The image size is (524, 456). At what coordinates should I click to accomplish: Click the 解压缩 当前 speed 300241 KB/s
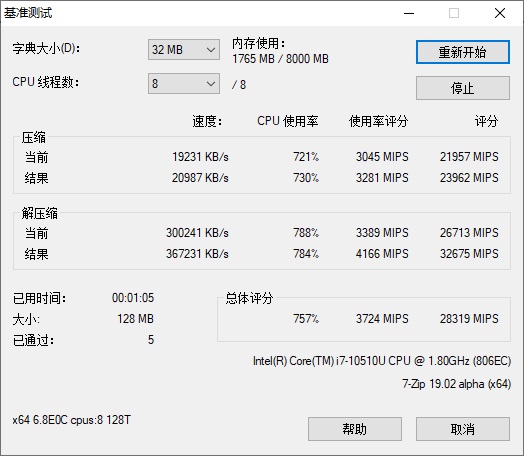197,233
